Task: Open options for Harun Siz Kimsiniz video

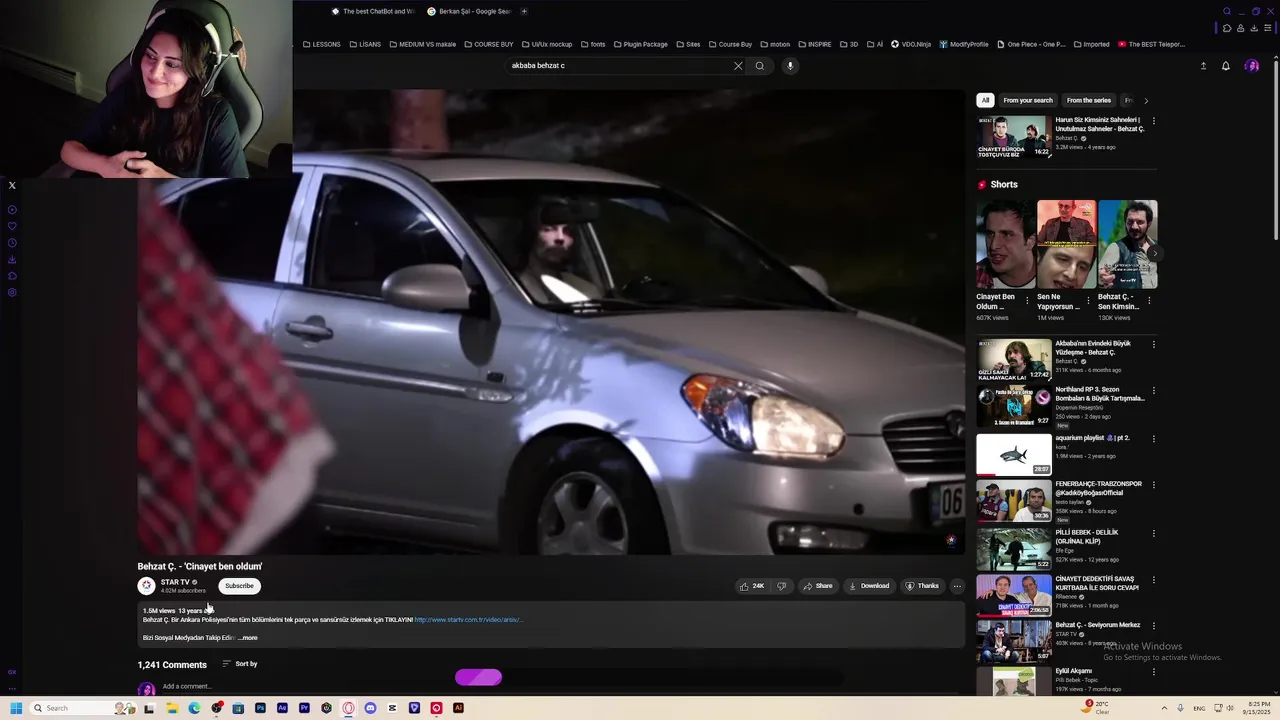Action: [x=1153, y=121]
